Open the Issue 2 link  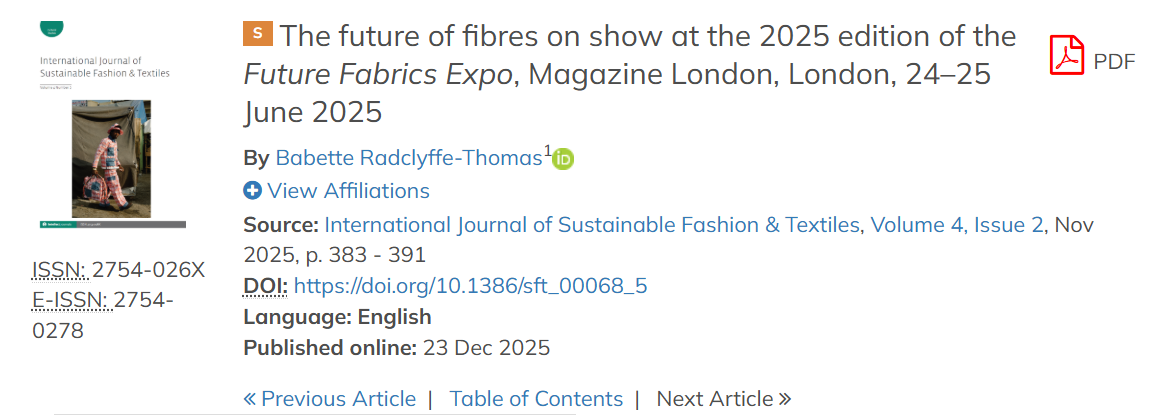point(1008,224)
